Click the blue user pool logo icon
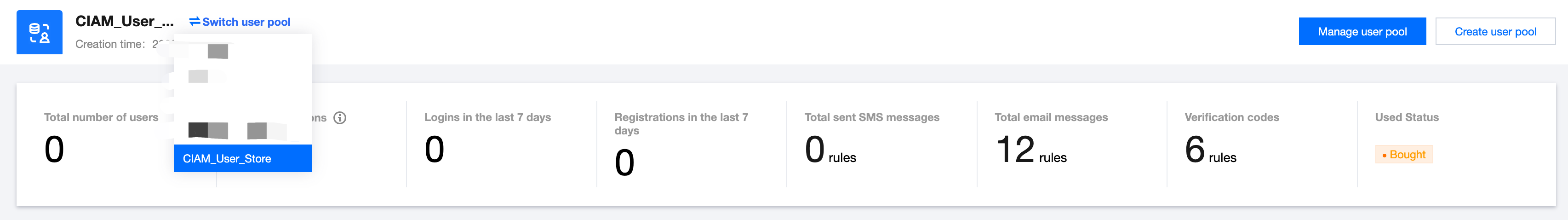 point(39,32)
